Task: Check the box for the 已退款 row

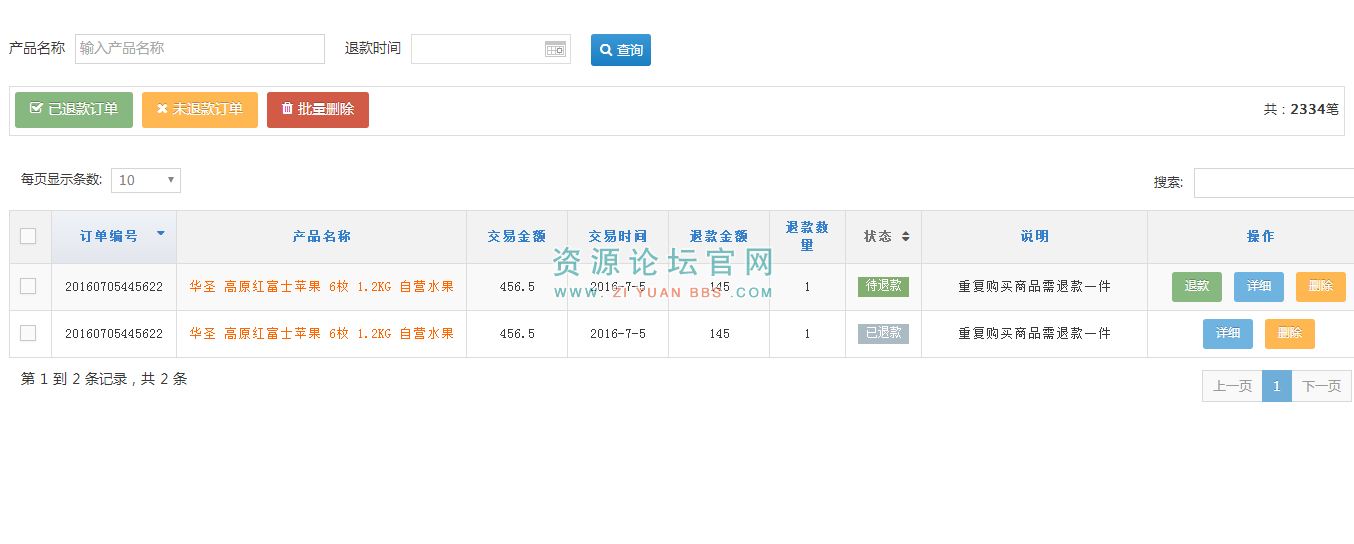Action: [28, 333]
